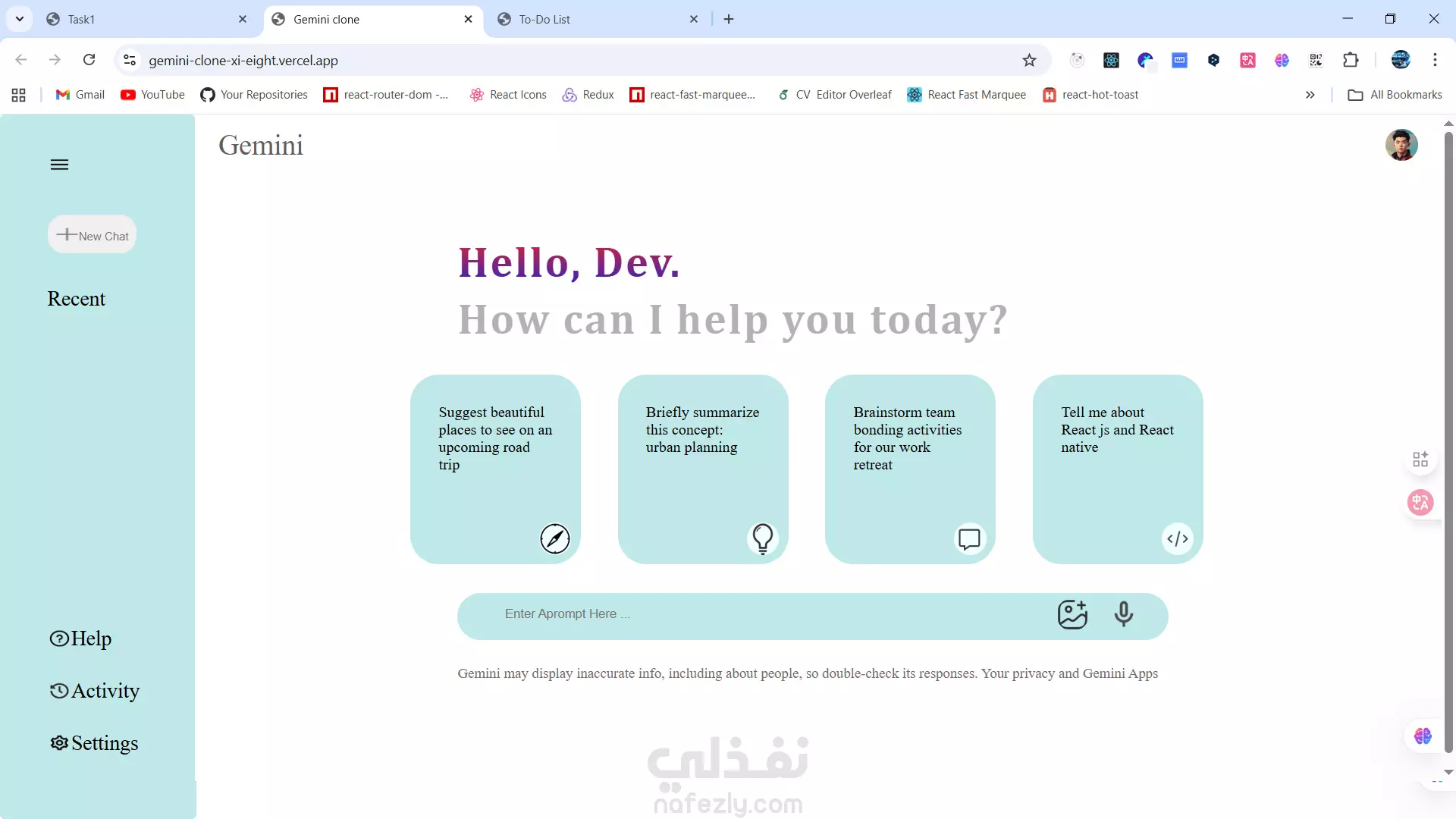
Task: Open Settings in the sidebar
Action: click(x=94, y=743)
